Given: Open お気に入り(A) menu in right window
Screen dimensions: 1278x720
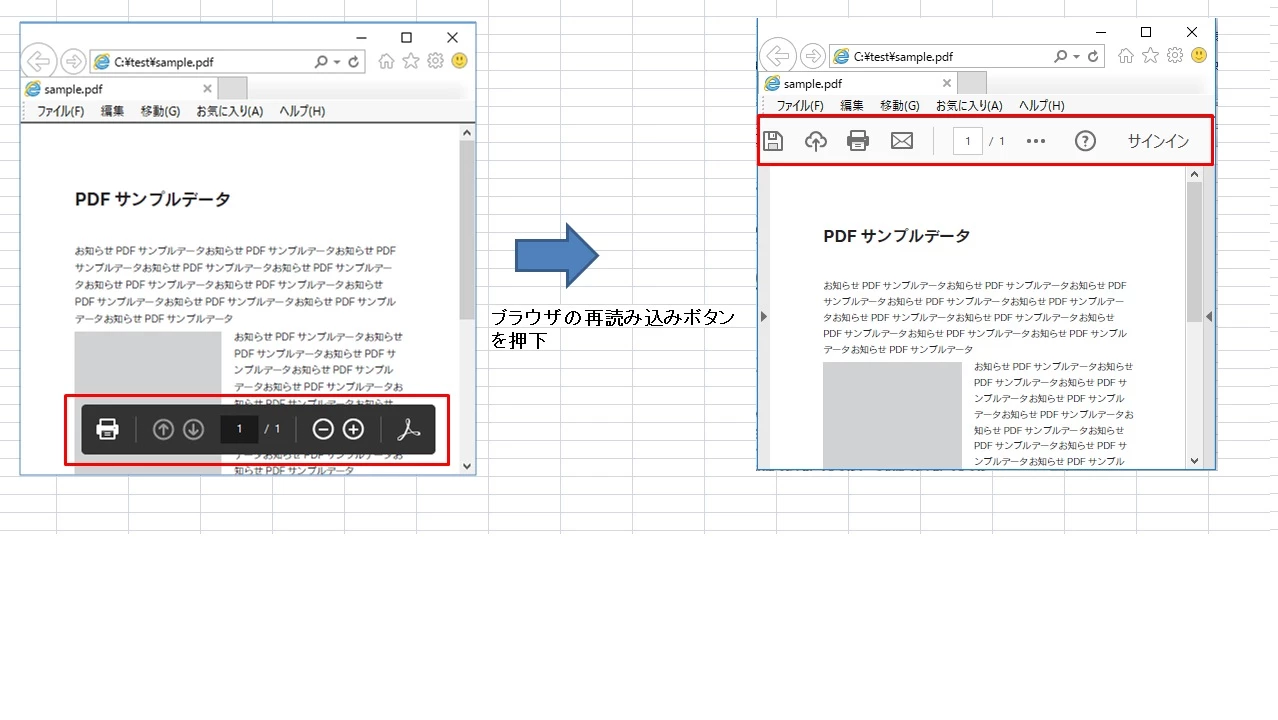Looking at the screenshot, I should click(x=969, y=105).
